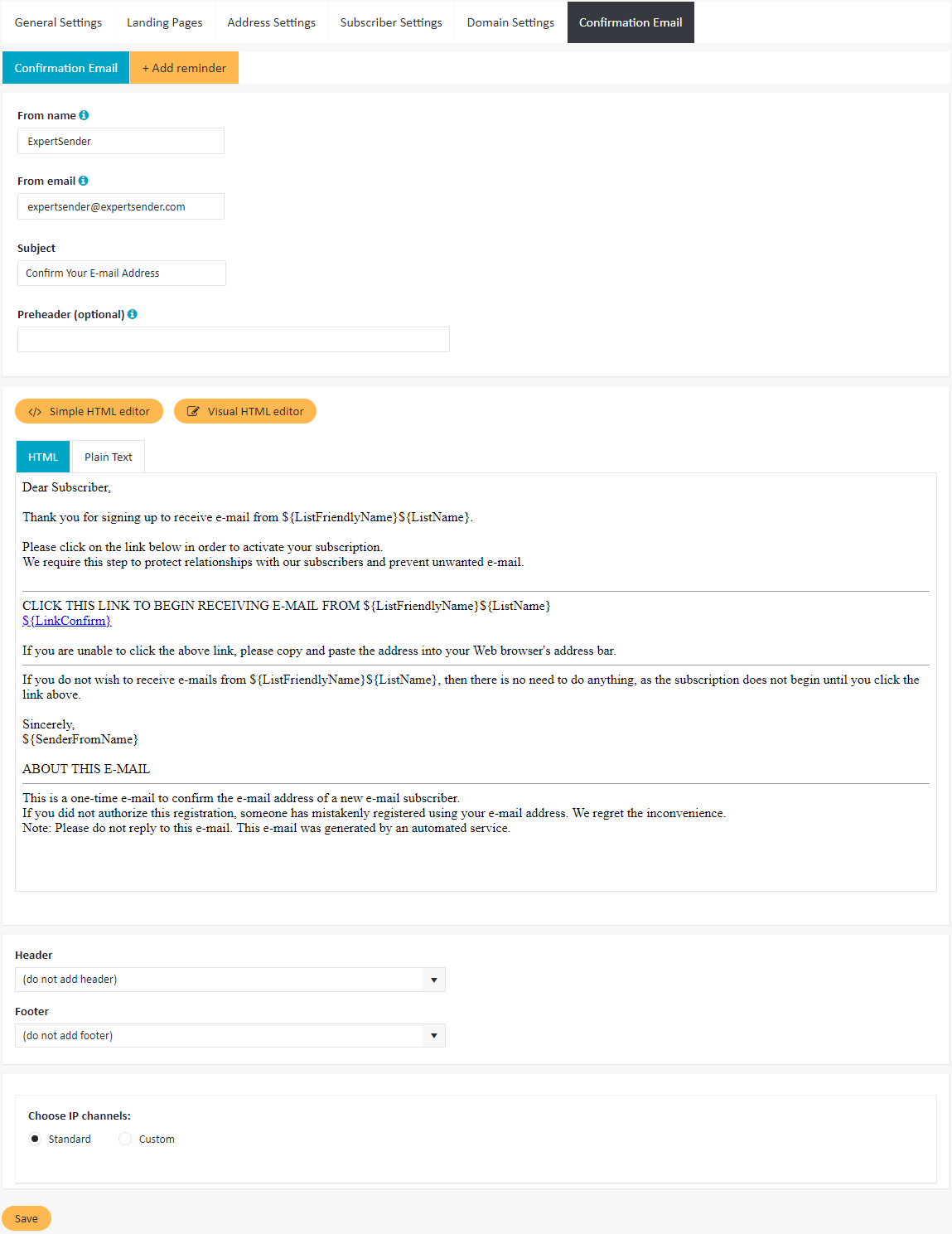This screenshot has width=952, height=1234.
Task: Click the Footer dropdown arrow
Action: coord(434,1036)
